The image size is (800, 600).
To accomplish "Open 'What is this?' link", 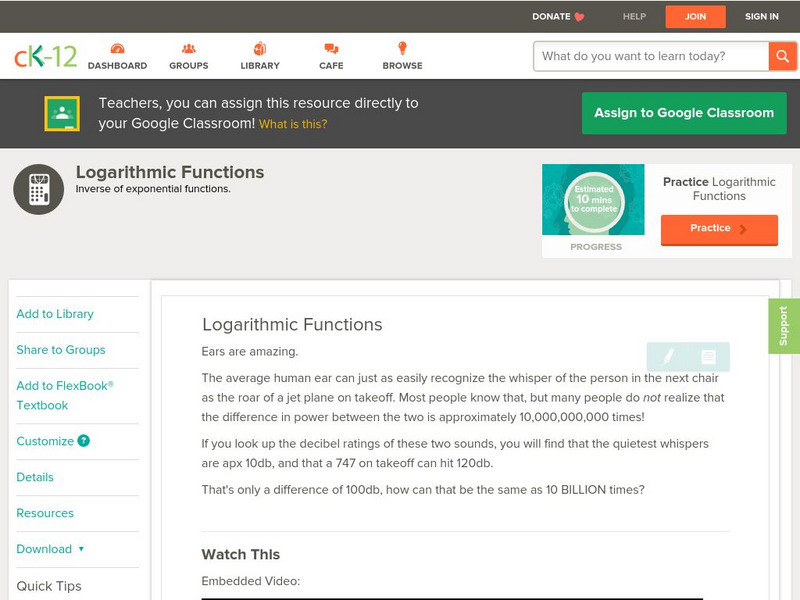I will click(293, 124).
